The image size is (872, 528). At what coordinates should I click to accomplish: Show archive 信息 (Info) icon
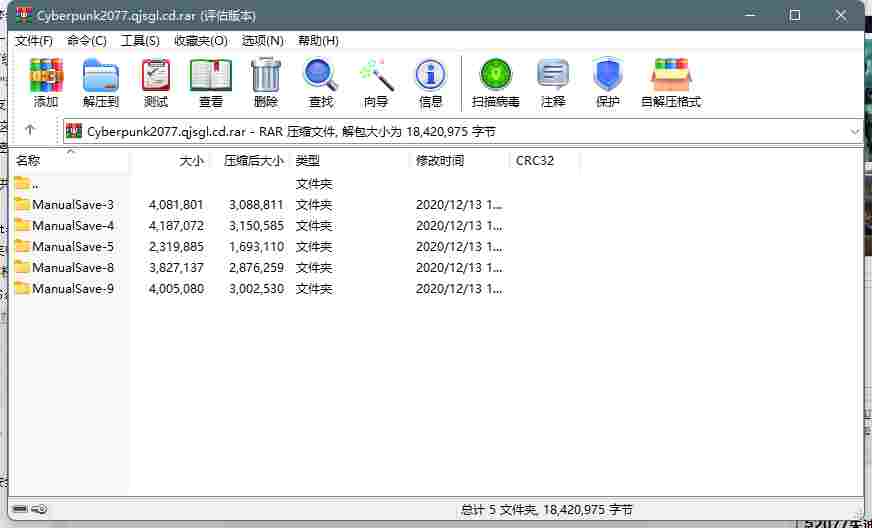(x=430, y=76)
